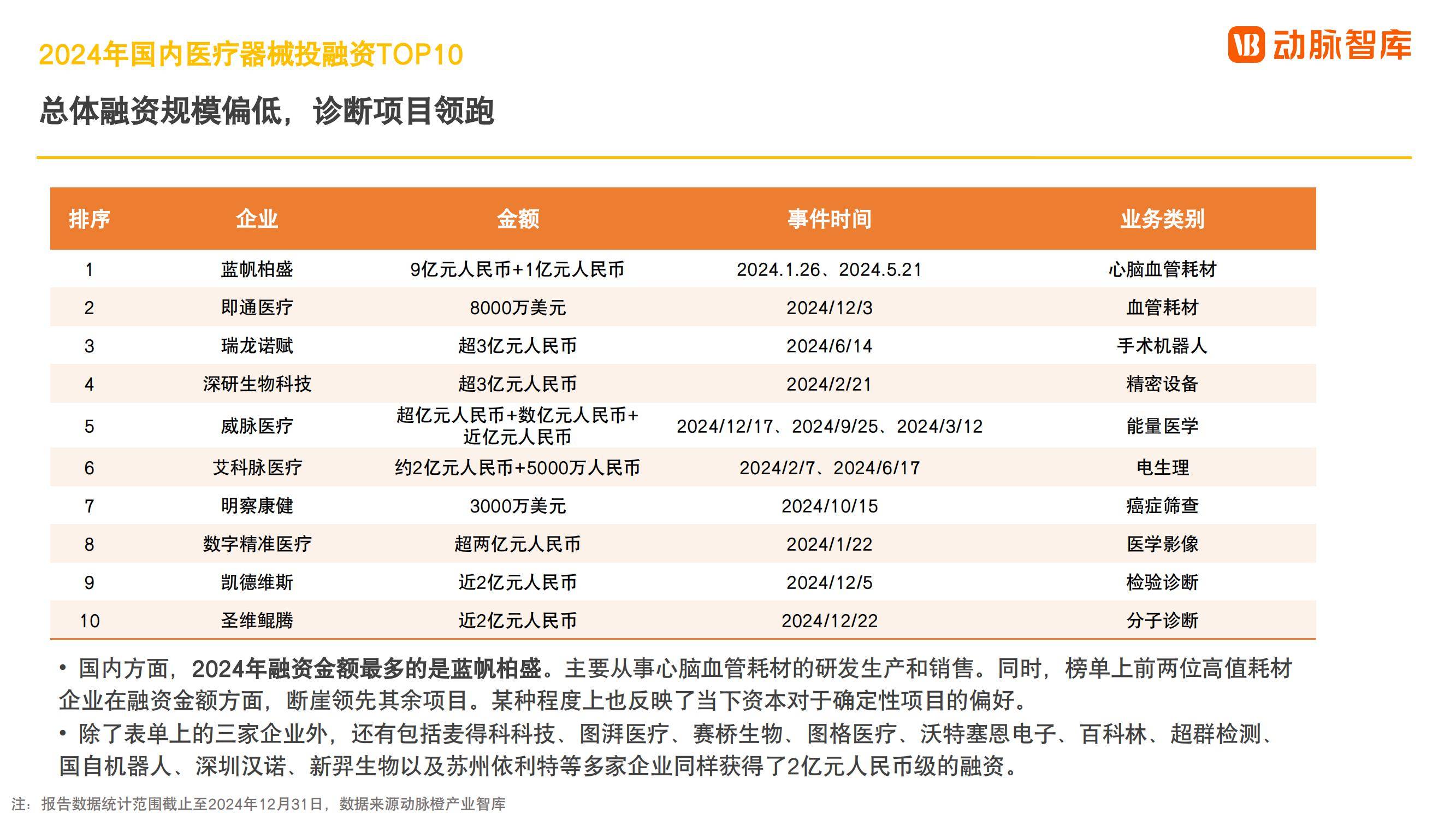Click the 业务类别 column header
Image resolution: width=1456 pixels, height=819 pixels.
1162,219
